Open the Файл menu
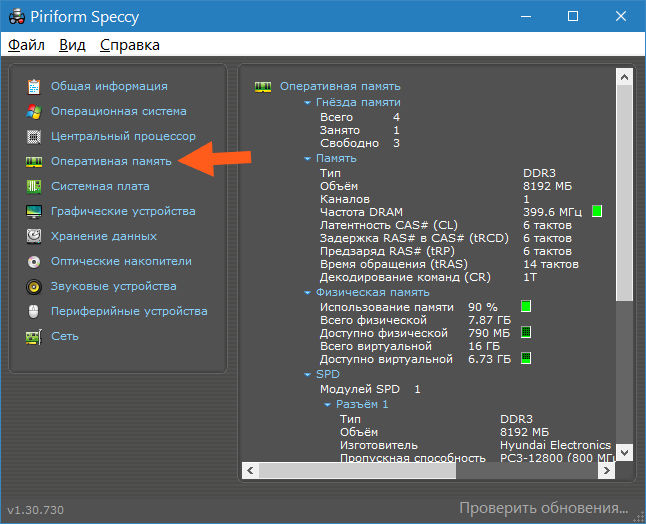 click(26, 44)
